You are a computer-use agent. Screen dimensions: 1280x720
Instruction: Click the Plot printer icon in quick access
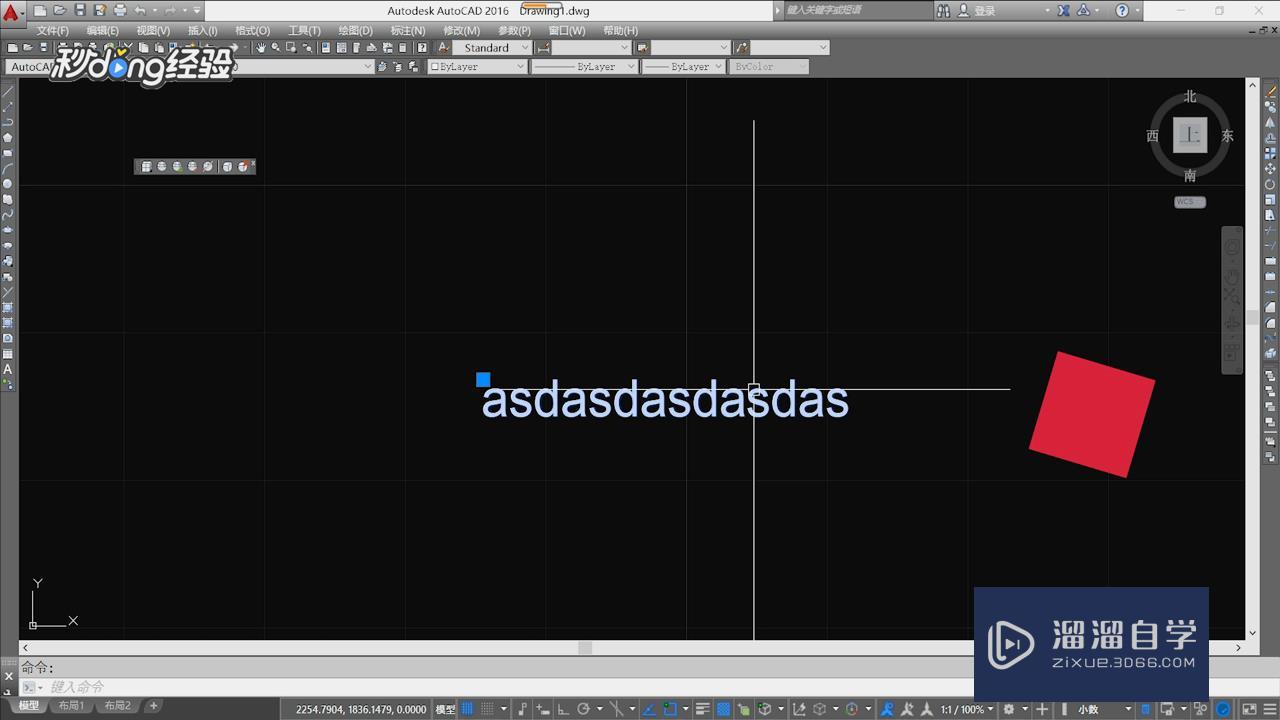click(x=120, y=10)
